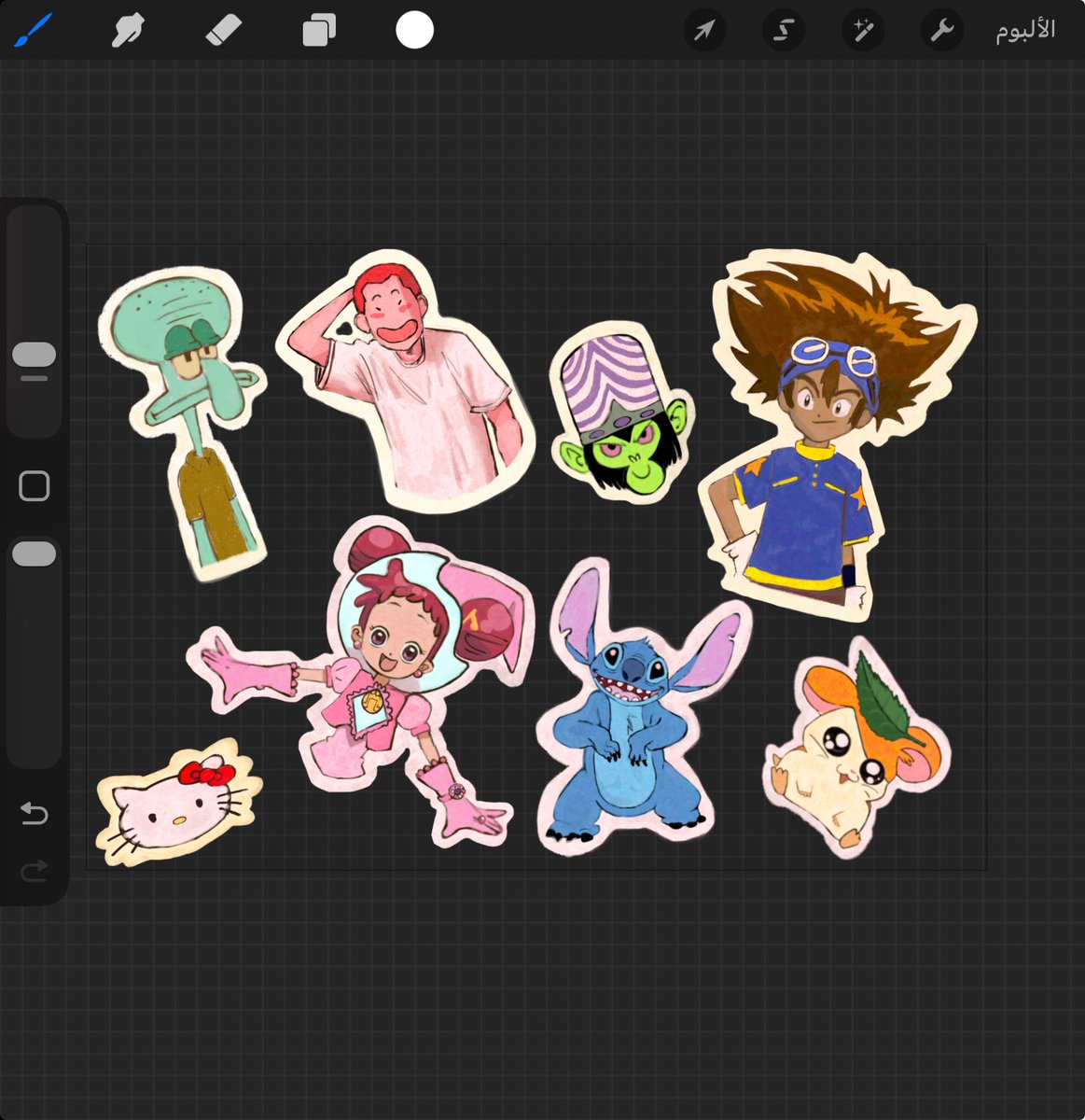Screen dimensions: 1085x1120
Task: Open the white color picker circle
Action: 414,30
